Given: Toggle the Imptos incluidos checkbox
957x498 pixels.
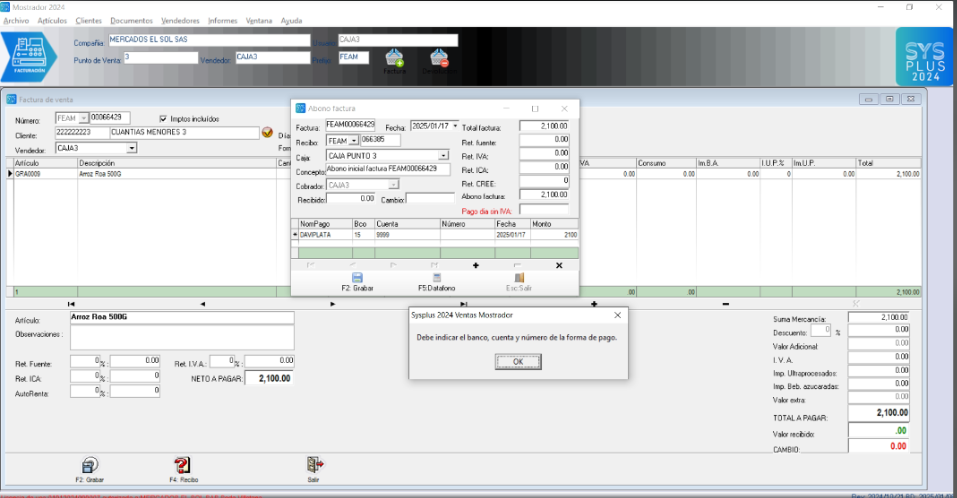Looking at the screenshot, I should (163, 118).
